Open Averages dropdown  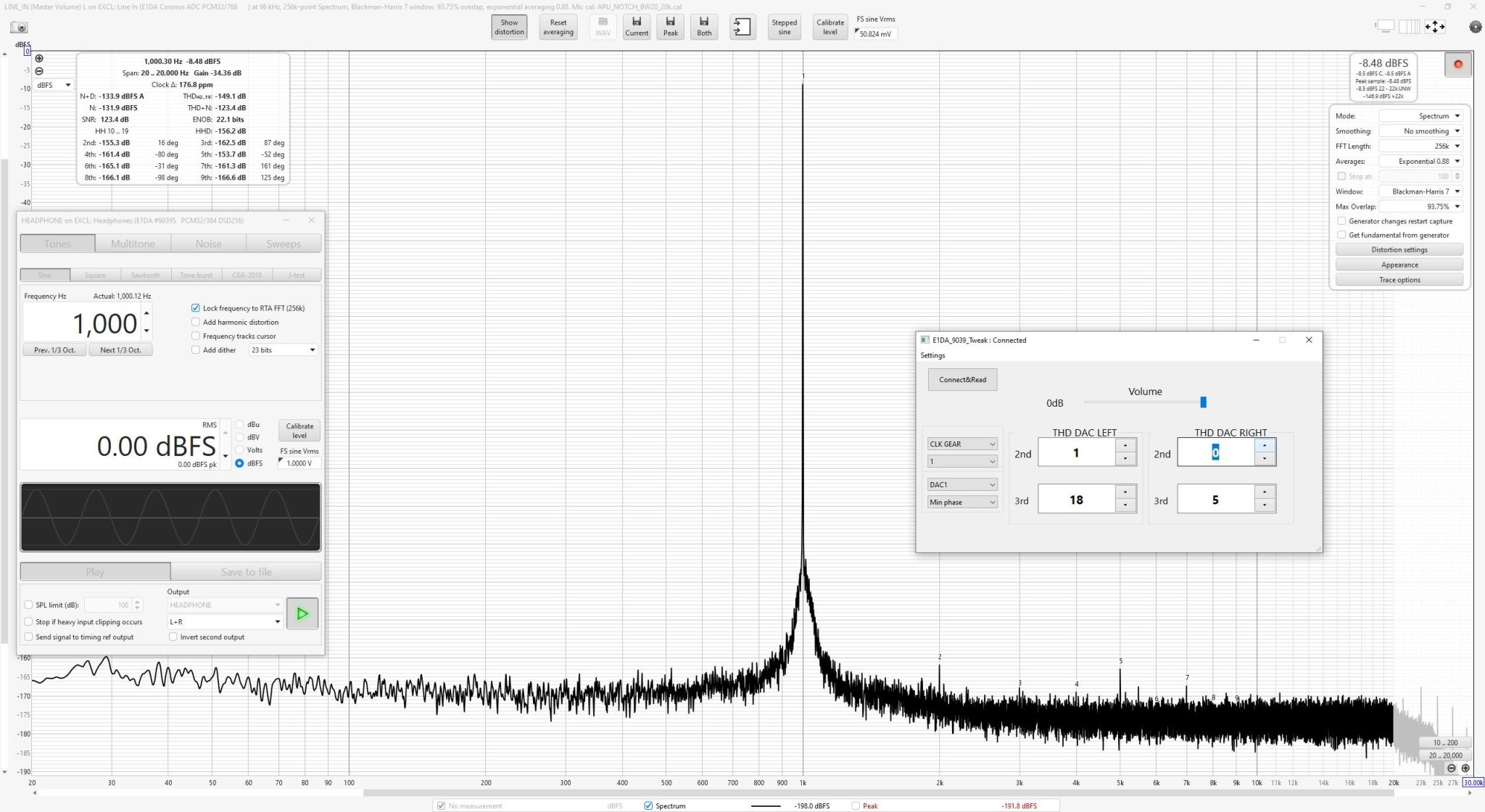(1421, 161)
